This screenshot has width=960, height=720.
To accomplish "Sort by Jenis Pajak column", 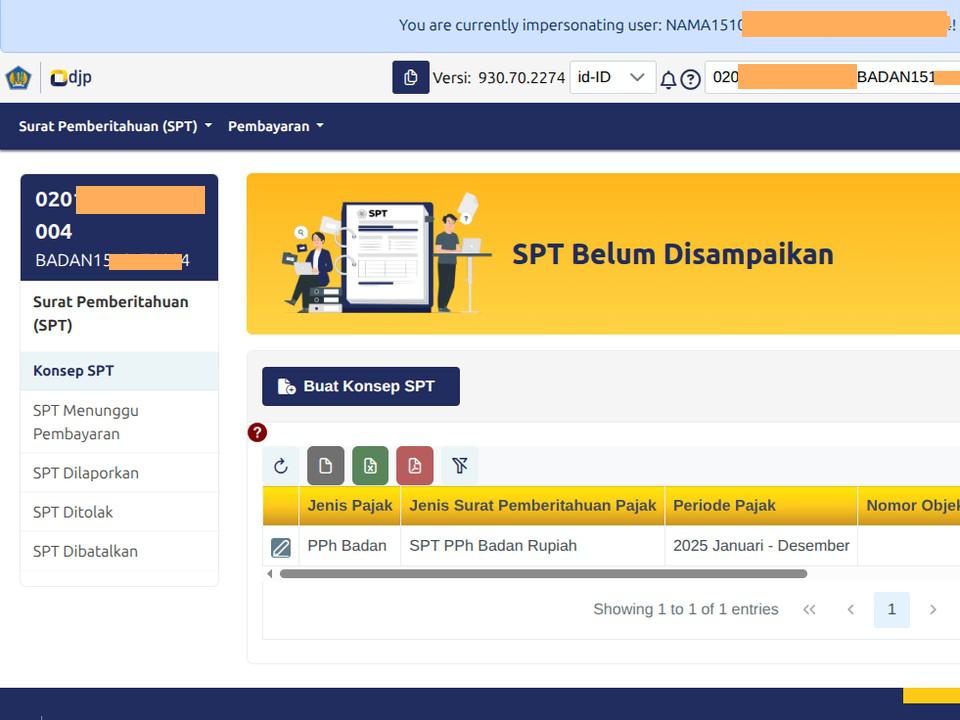I will pyautogui.click(x=350, y=506).
